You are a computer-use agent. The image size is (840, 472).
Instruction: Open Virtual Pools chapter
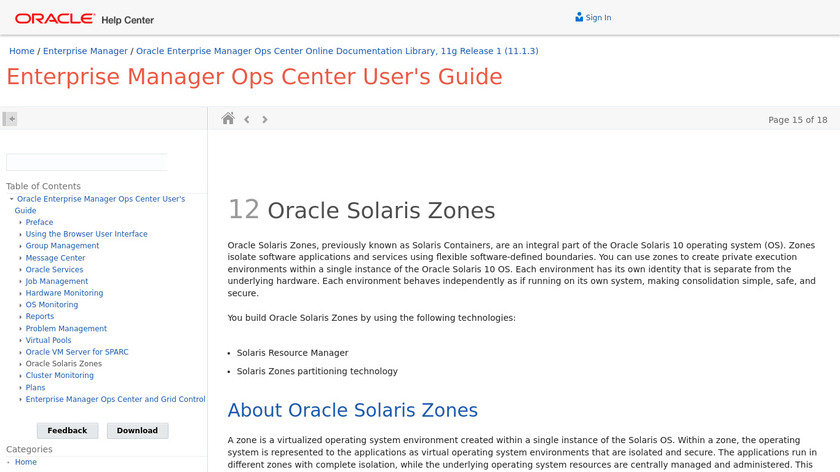coord(48,340)
